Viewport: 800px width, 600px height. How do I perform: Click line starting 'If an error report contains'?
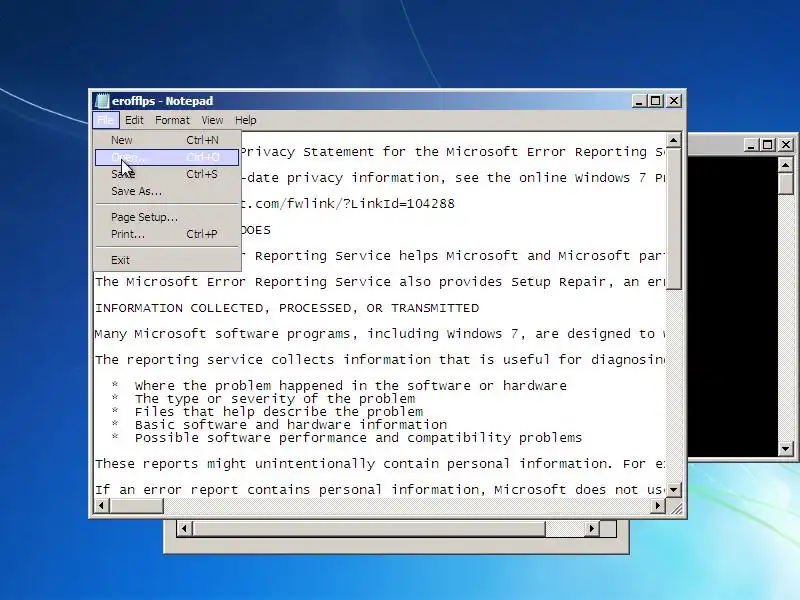click(x=380, y=490)
